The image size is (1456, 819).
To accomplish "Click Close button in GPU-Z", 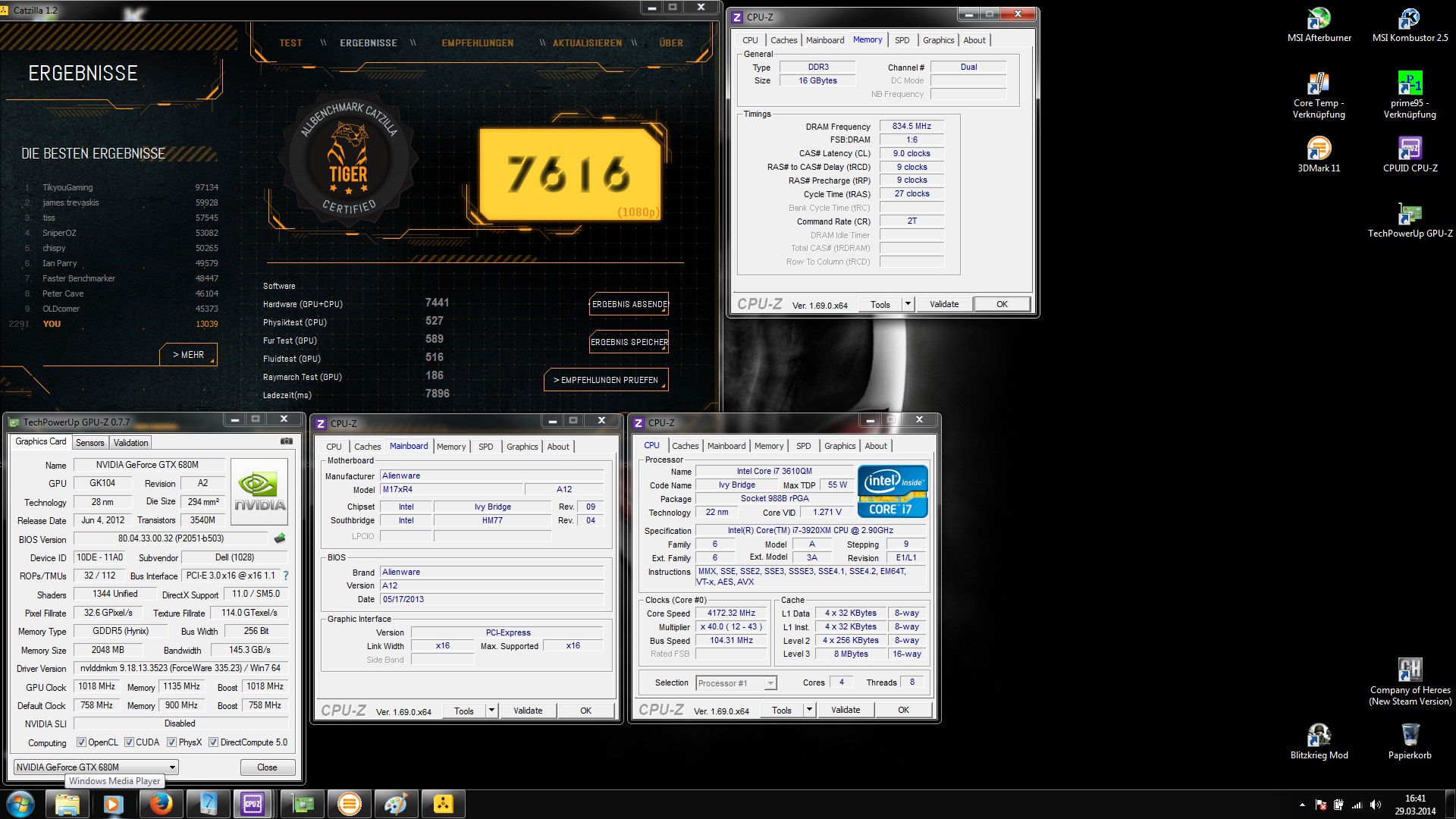I will coord(267,767).
